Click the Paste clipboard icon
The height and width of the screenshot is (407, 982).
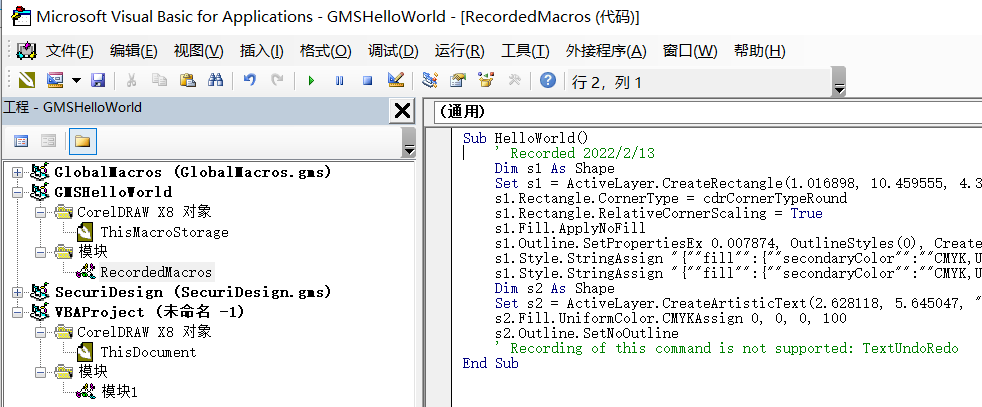pos(187,80)
